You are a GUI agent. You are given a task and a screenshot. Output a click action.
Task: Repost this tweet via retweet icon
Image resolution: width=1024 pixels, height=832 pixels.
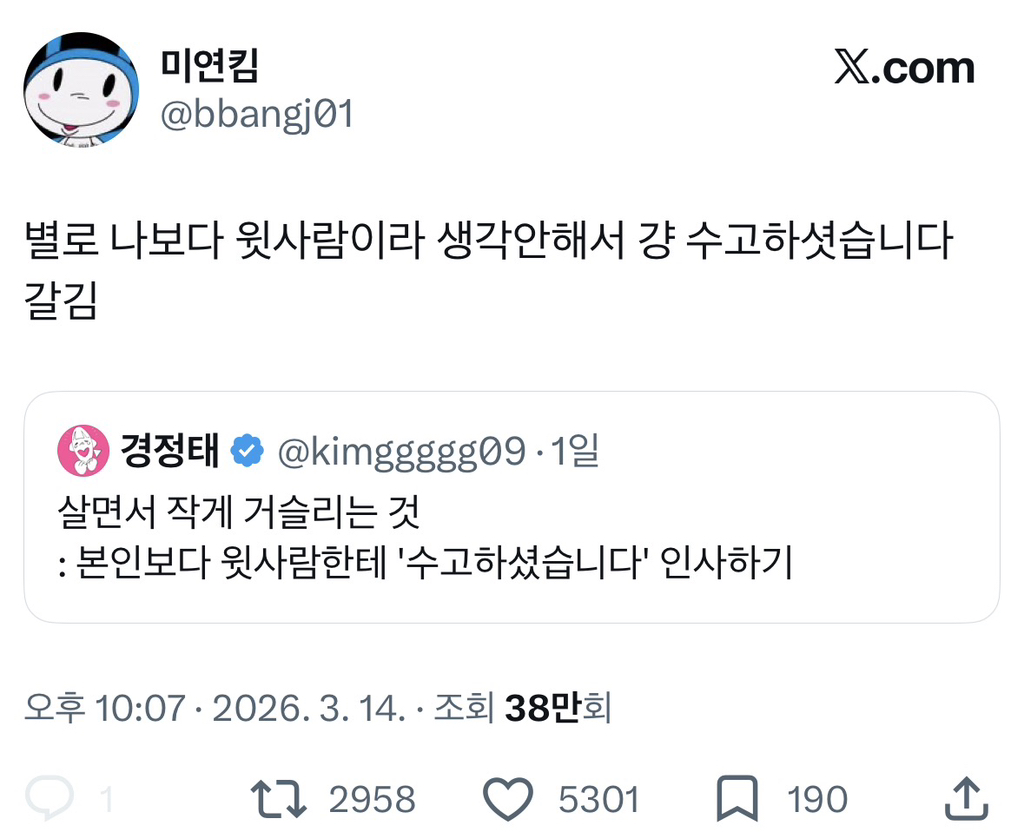pyautogui.click(x=278, y=797)
